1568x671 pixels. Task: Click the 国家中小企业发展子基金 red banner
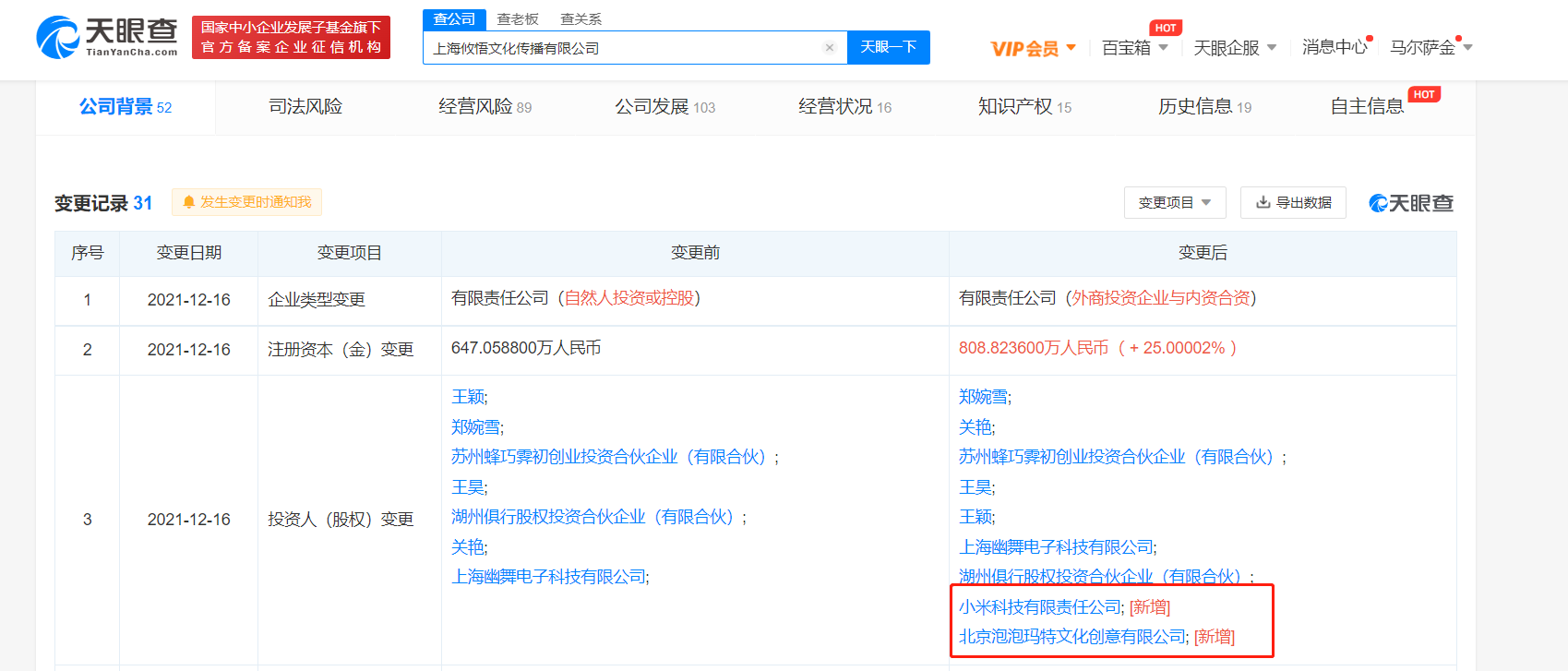coord(291,37)
